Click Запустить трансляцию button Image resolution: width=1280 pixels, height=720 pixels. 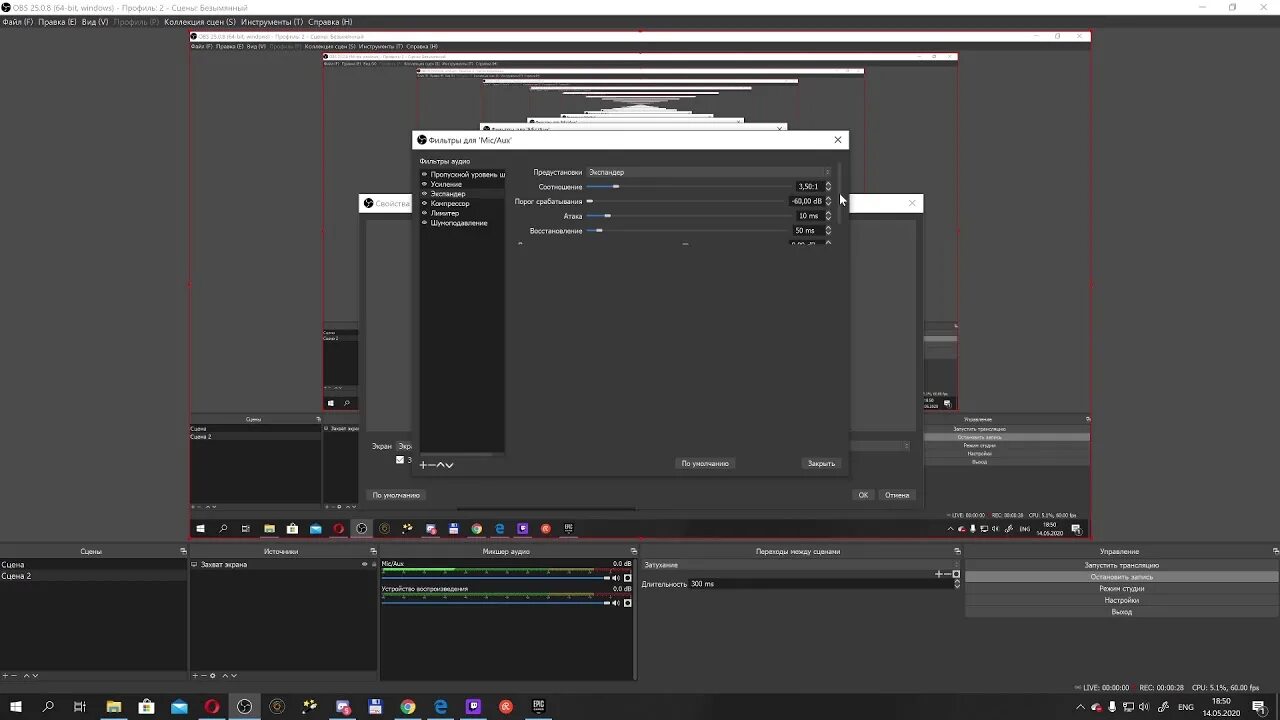tap(1122, 565)
